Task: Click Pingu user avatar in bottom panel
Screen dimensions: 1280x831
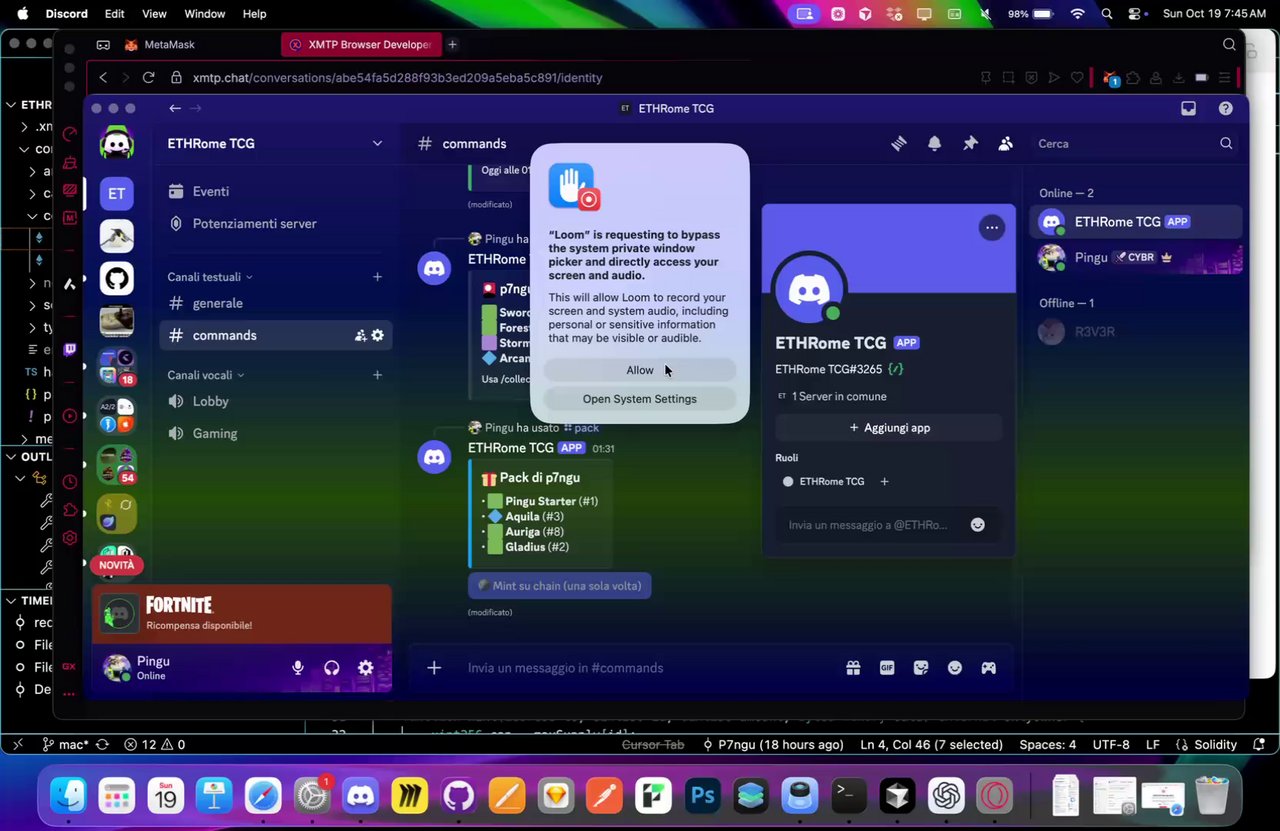Action: [117, 668]
